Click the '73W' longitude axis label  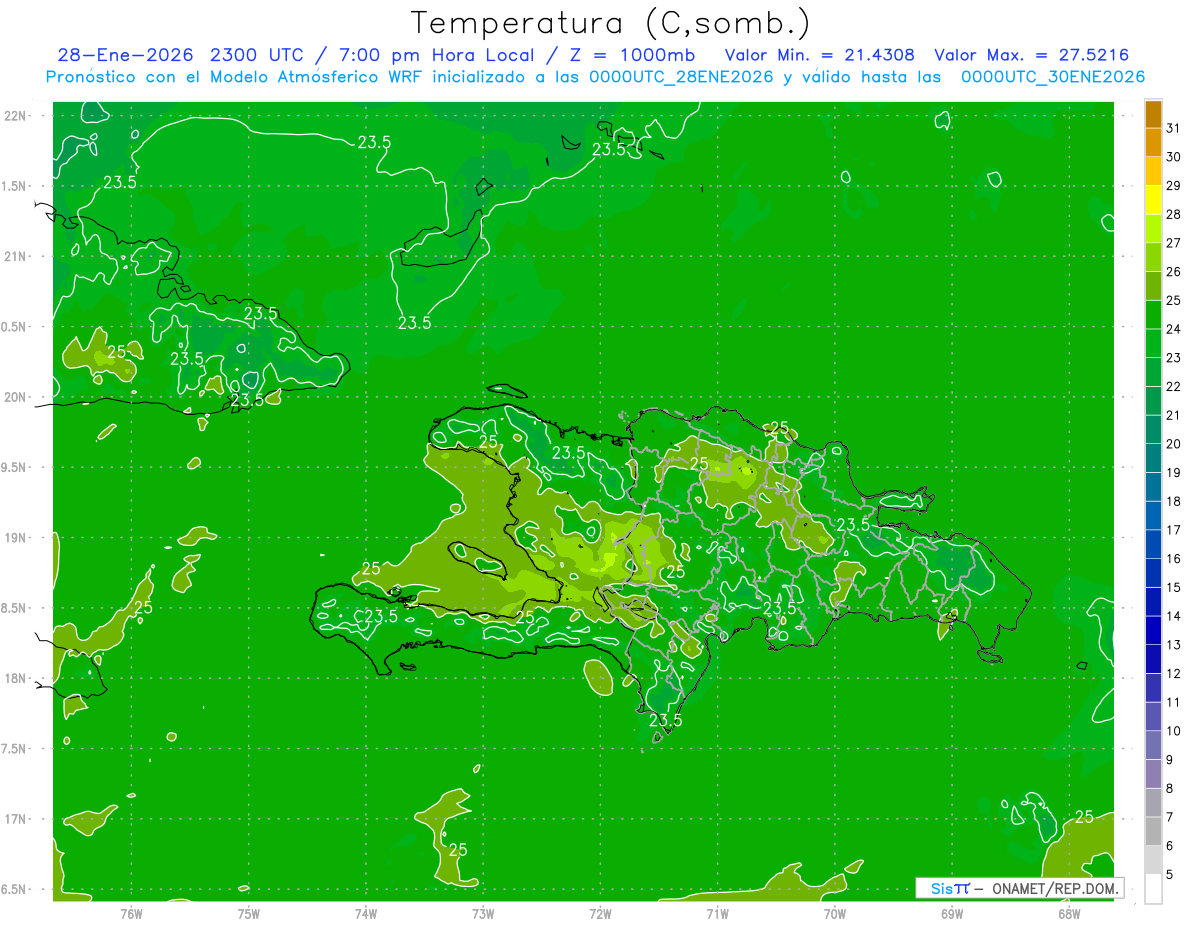pos(483,913)
